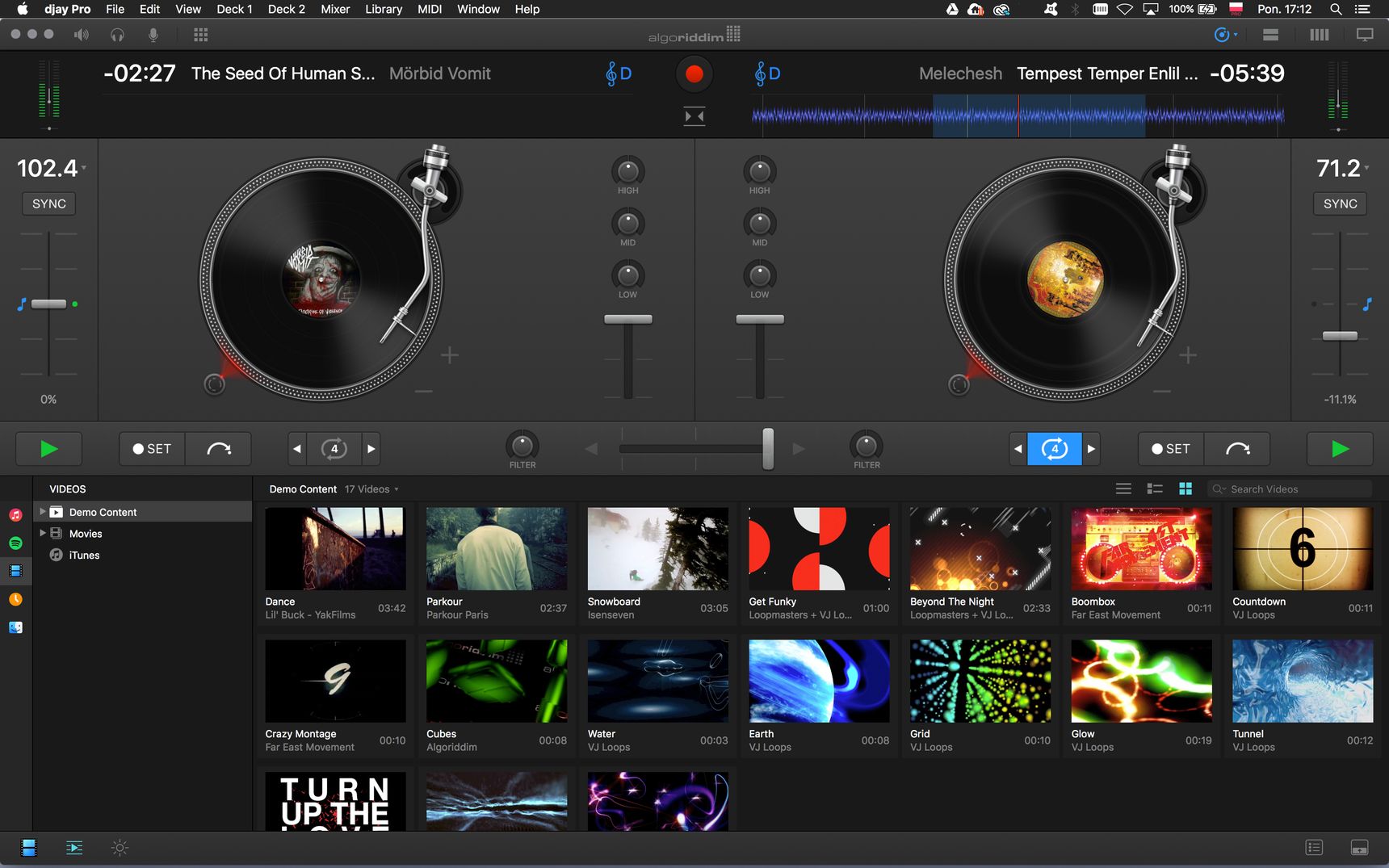Open the queue list icon at bottom right
Image resolution: width=1389 pixels, height=868 pixels.
pos(1314,847)
